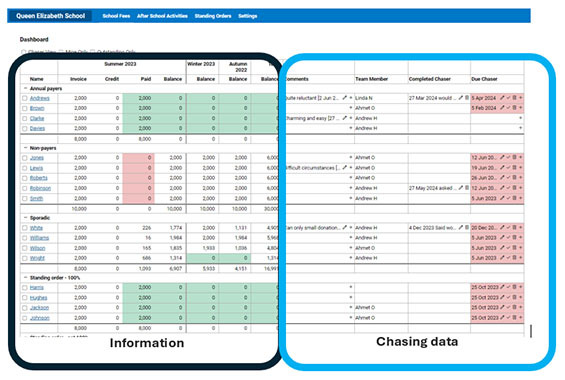Open the Standing Orders menu
This screenshot has width=565, height=380.
coord(213,16)
